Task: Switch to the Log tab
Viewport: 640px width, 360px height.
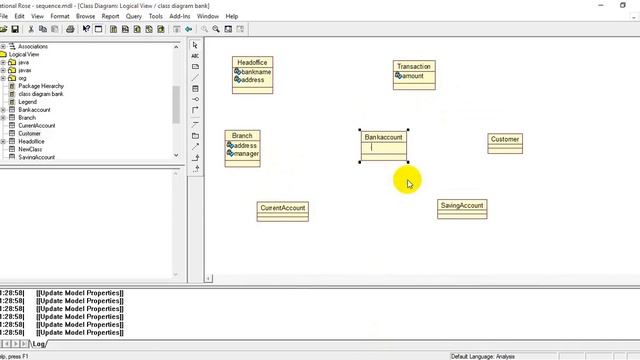Action: click(38, 344)
